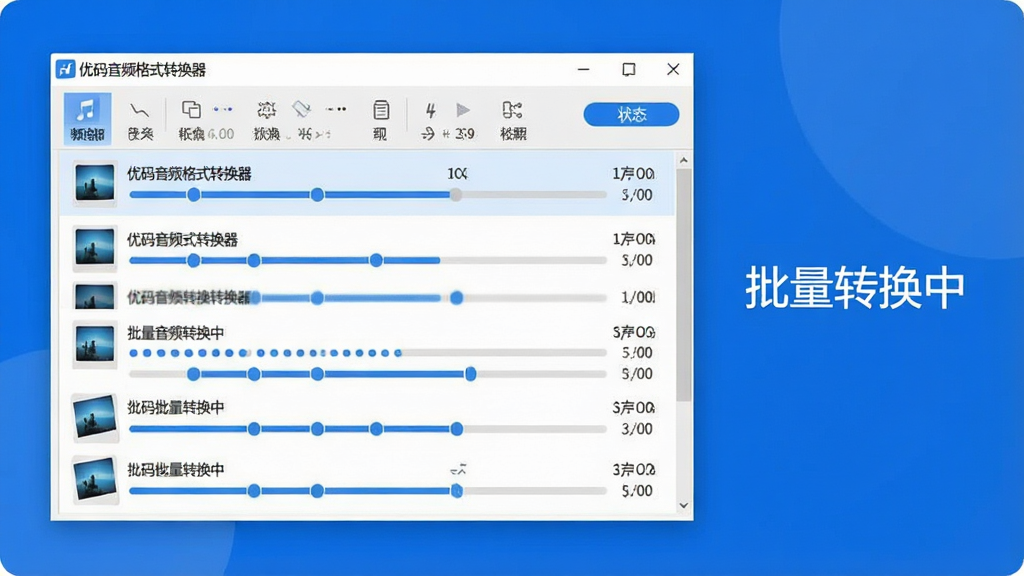Minimize the 优码音频格式转换器 window
1024x576 pixels.
point(584,69)
